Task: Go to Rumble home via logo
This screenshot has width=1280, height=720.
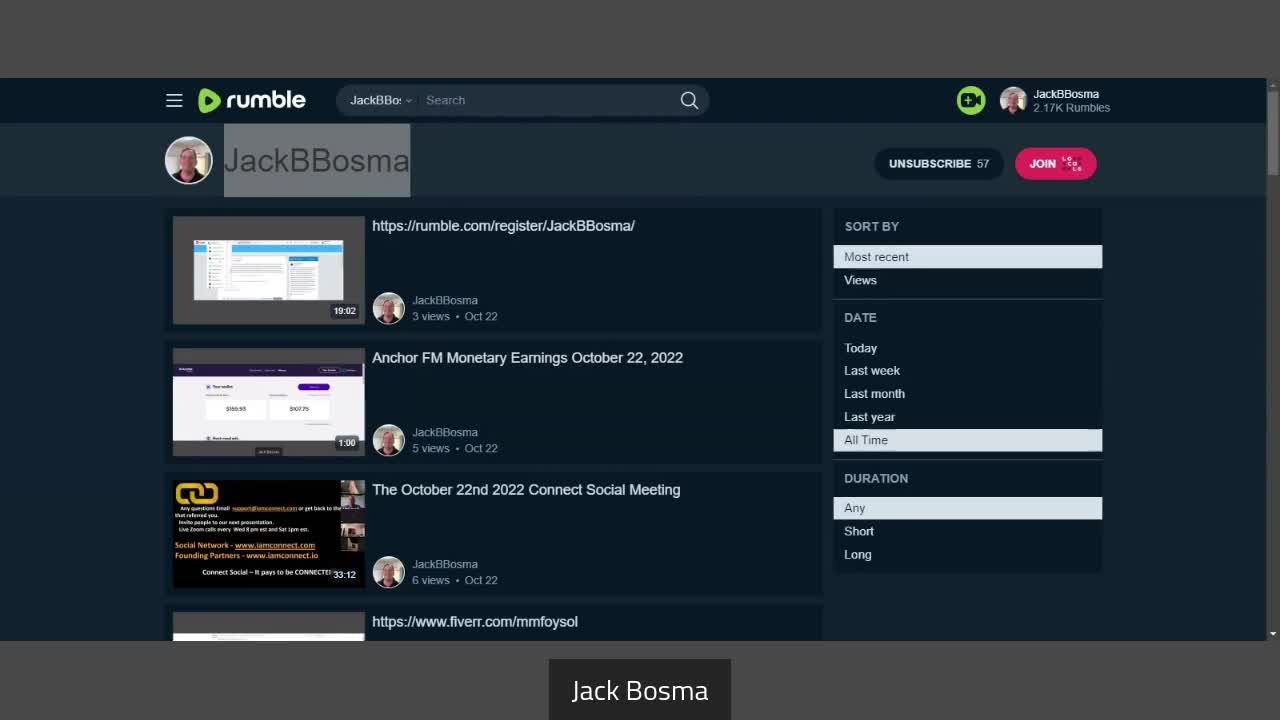Action: 252,100
